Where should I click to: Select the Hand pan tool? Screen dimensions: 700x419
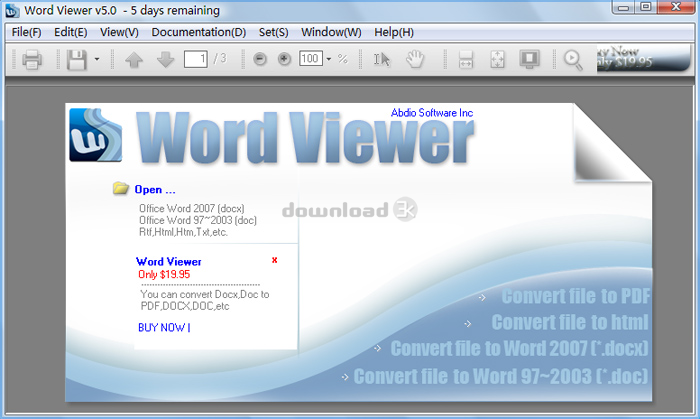point(415,59)
